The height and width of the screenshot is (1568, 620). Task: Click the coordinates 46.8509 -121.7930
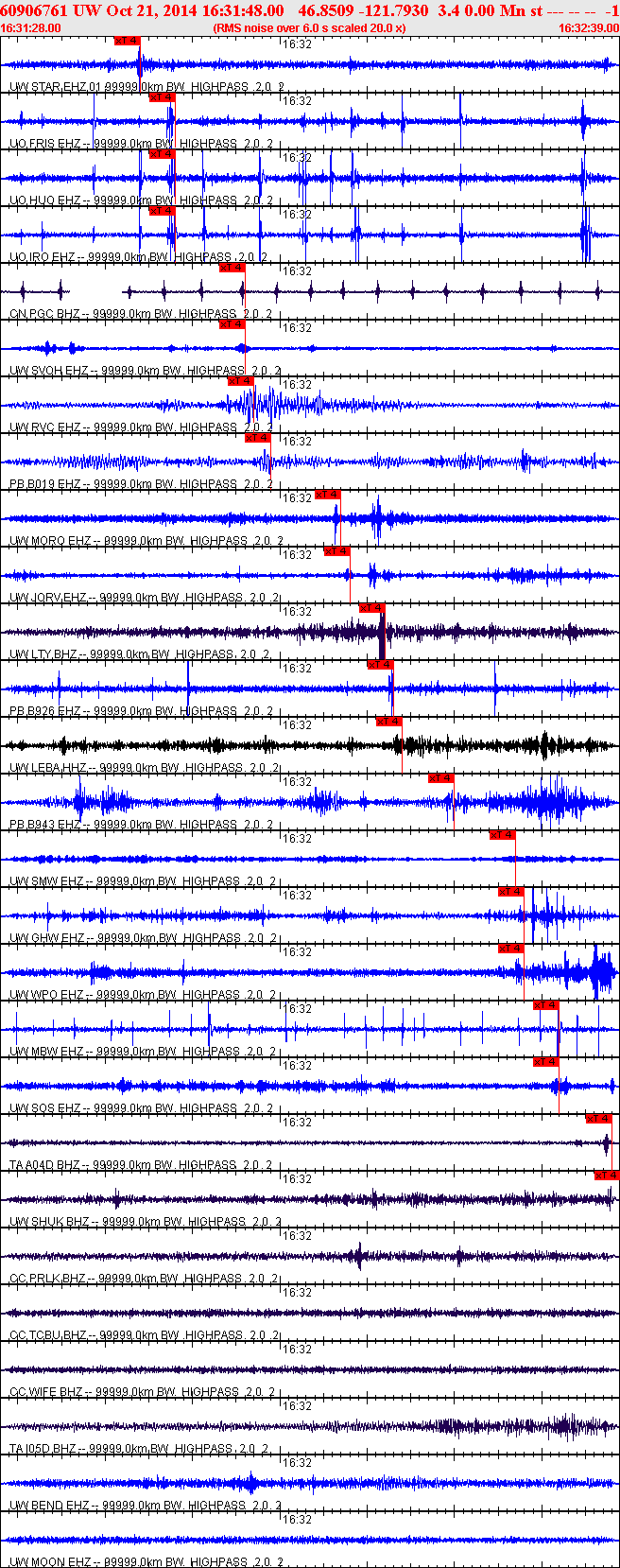pyautogui.click(x=363, y=10)
